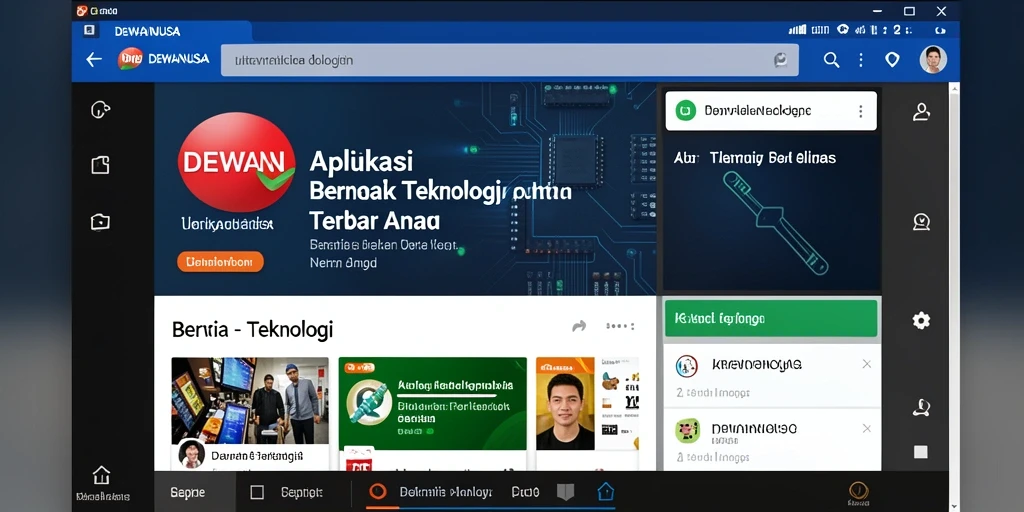Select the Drco item in bottom bar

point(525,492)
